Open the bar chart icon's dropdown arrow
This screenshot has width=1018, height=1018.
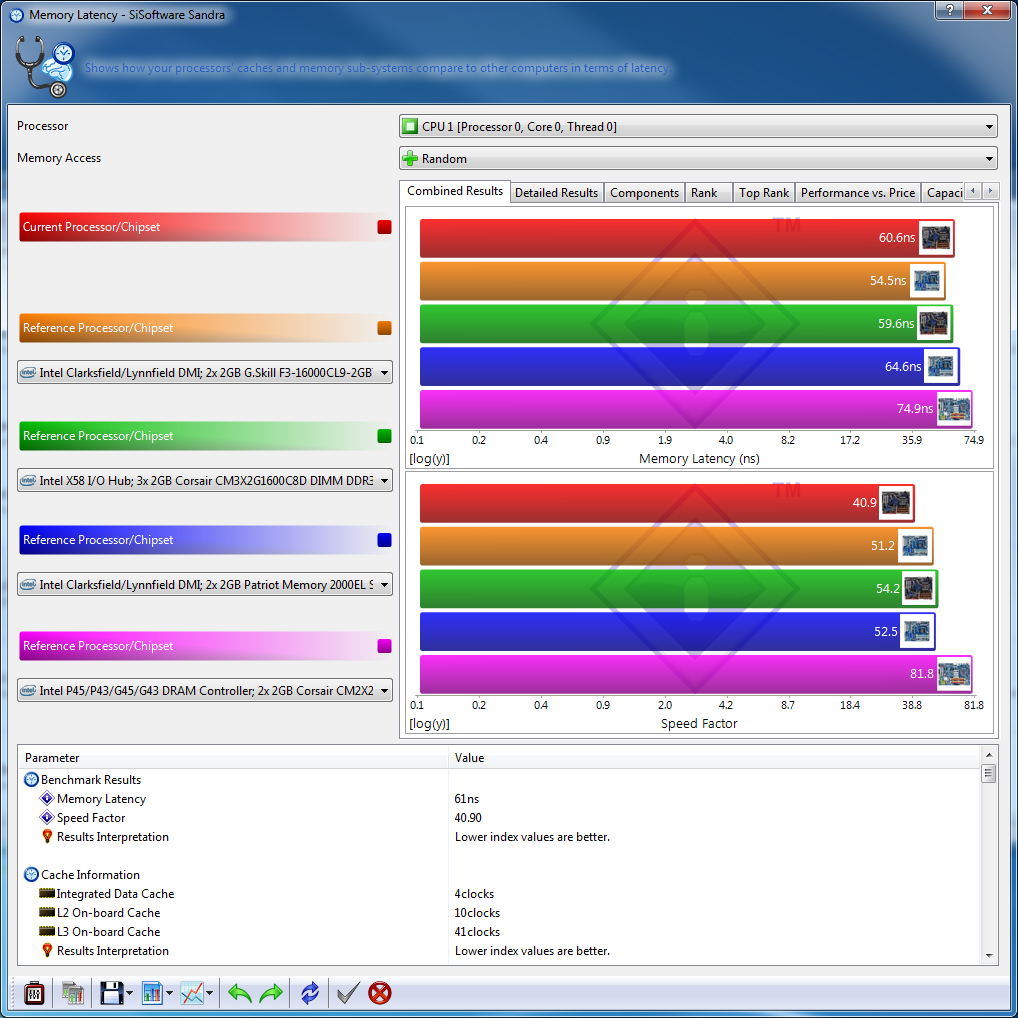(x=169, y=993)
